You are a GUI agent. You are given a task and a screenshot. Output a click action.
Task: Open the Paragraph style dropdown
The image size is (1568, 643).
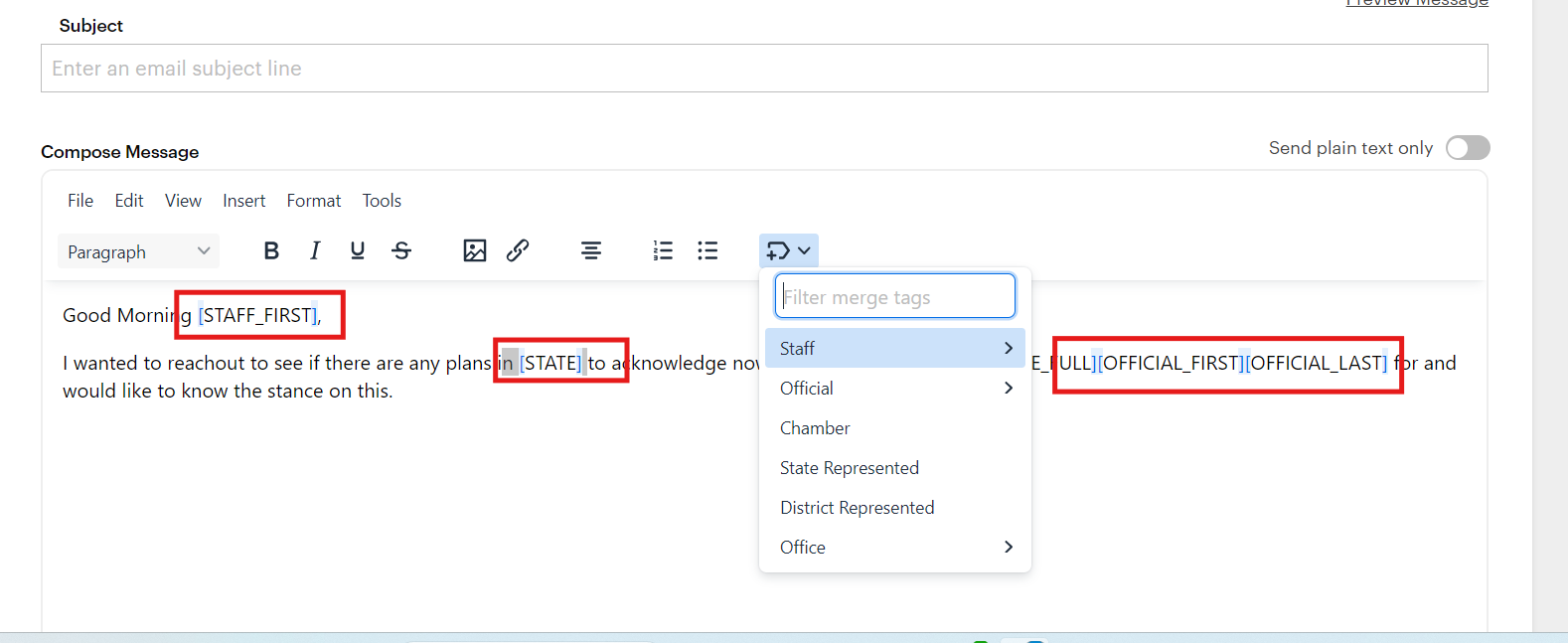tap(139, 251)
